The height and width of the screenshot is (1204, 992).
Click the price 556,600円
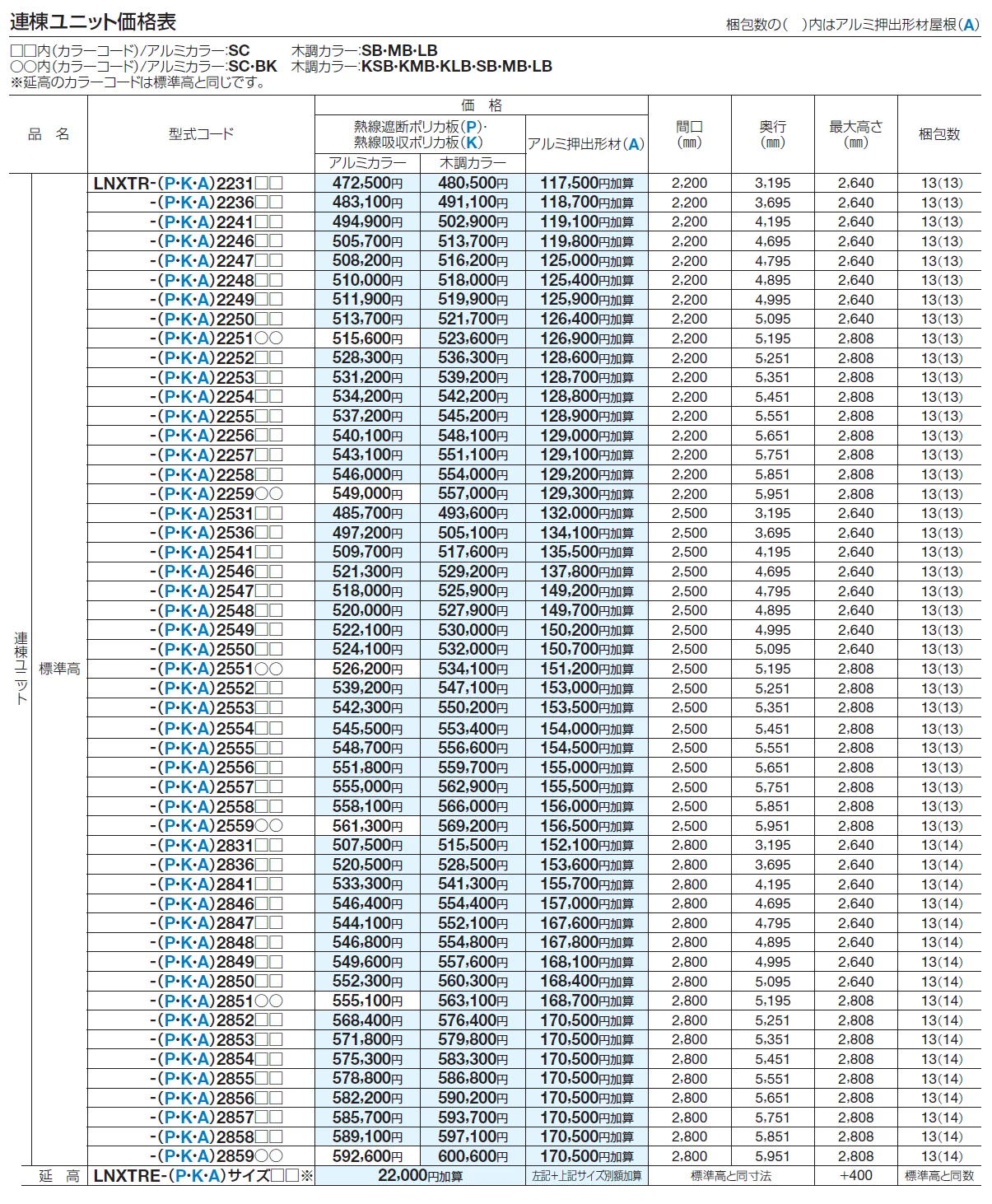tap(473, 748)
